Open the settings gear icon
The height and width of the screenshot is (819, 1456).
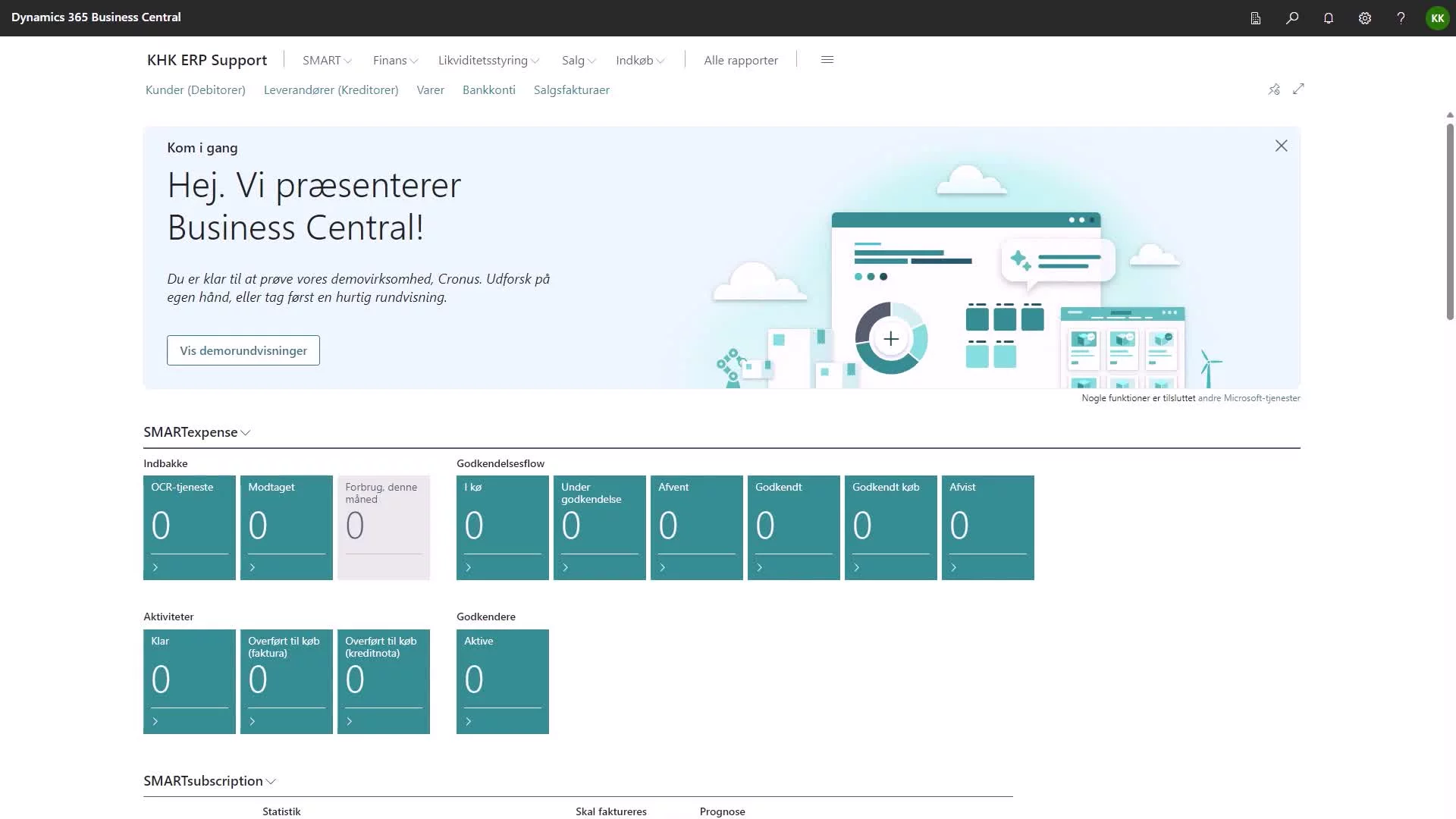pos(1365,18)
